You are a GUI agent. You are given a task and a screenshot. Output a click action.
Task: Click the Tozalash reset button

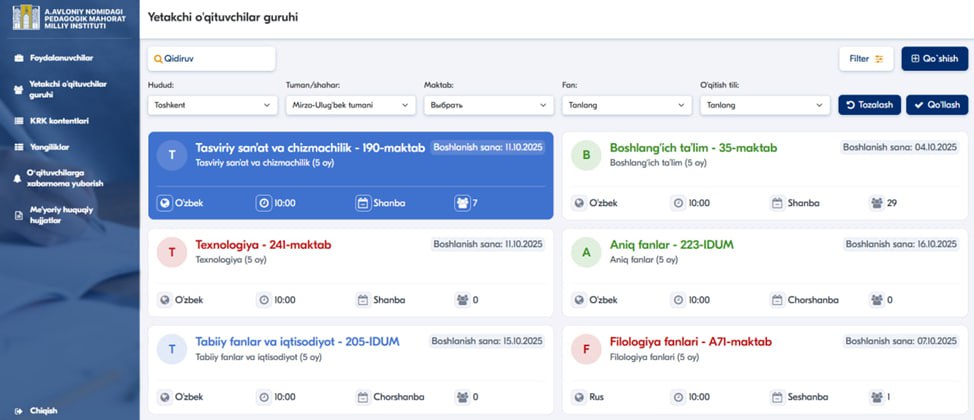pyautogui.click(x=869, y=105)
